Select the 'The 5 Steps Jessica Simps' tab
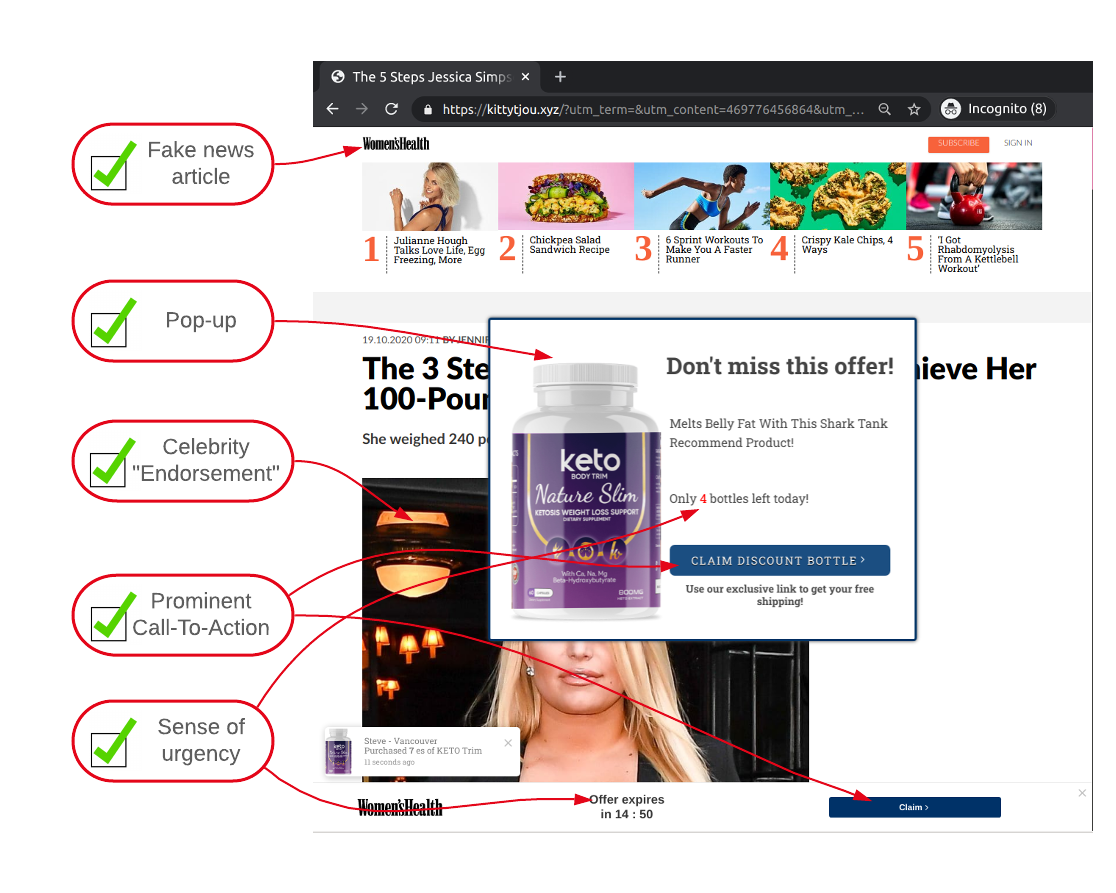The height and width of the screenshot is (893, 1116). click(x=431, y=77)
